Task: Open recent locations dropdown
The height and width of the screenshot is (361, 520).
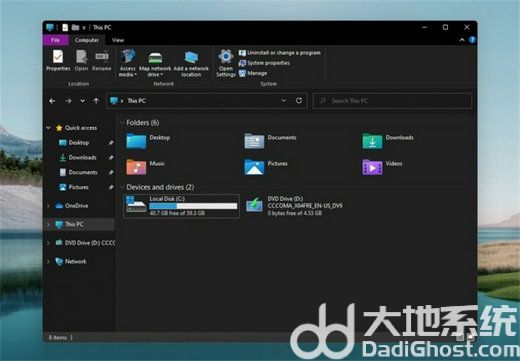Action: 83,101
